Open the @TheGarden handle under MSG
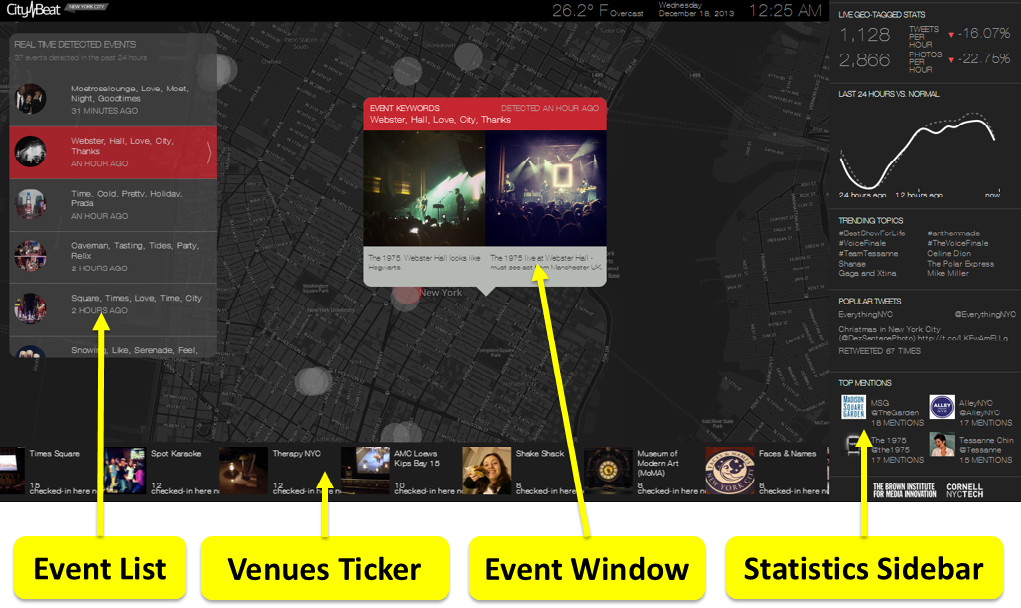 point(895,413)
